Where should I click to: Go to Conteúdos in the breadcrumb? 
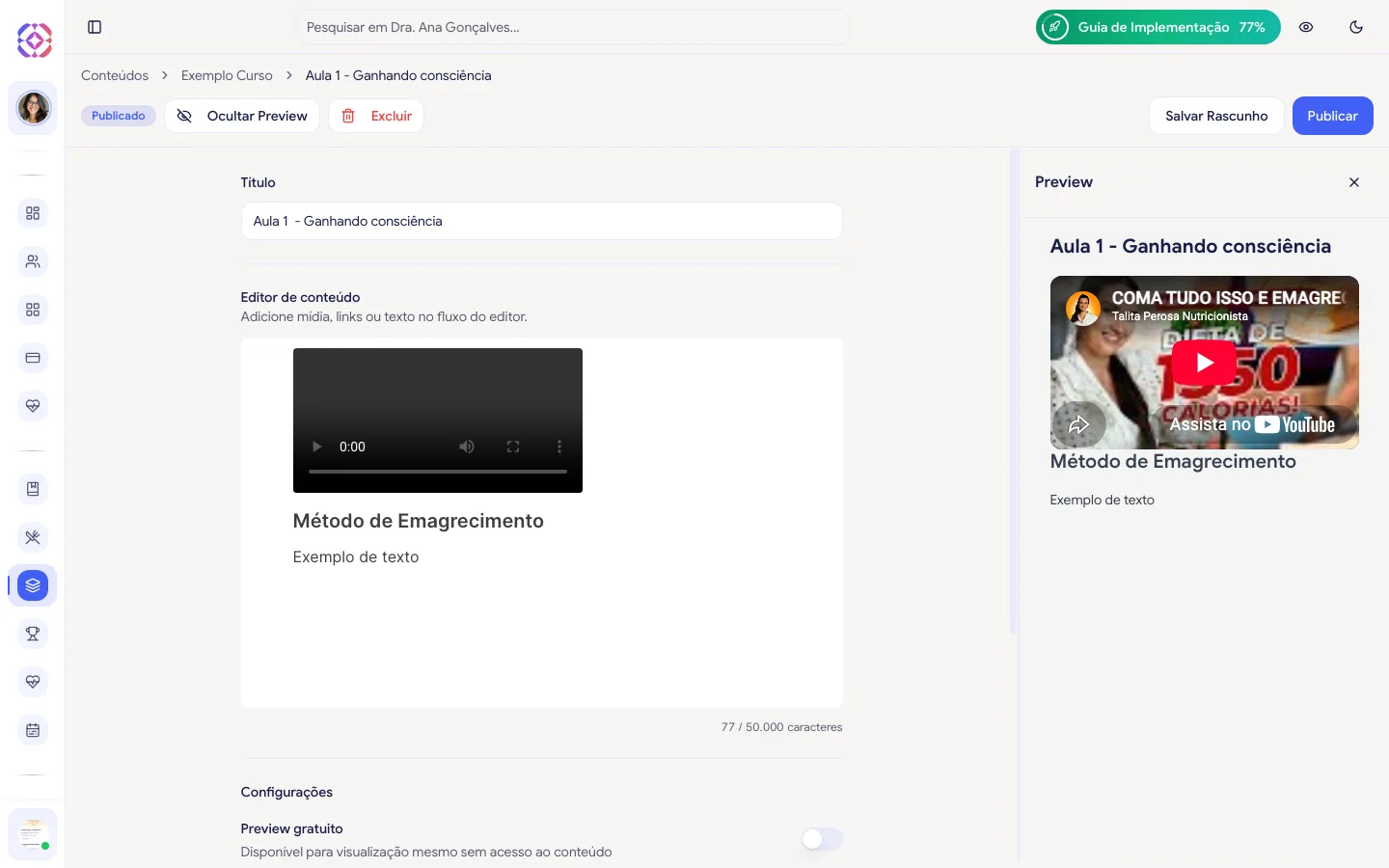pos(115,75)
